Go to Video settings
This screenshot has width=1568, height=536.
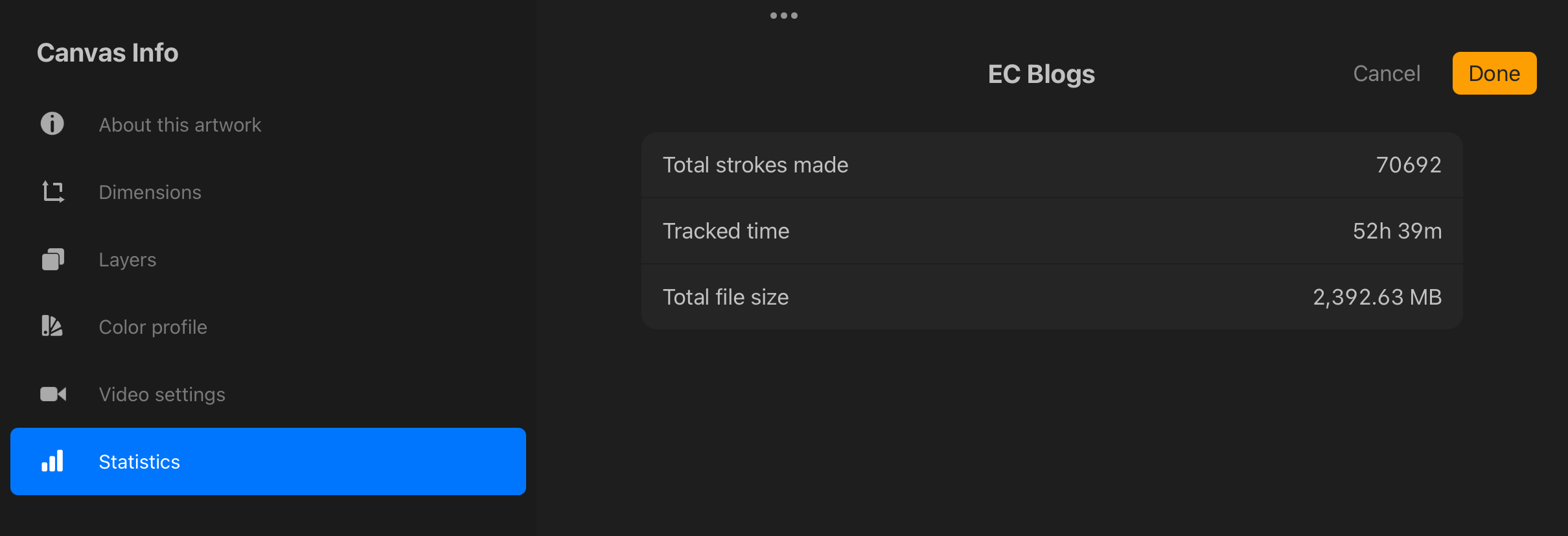(x=162, y=395)
